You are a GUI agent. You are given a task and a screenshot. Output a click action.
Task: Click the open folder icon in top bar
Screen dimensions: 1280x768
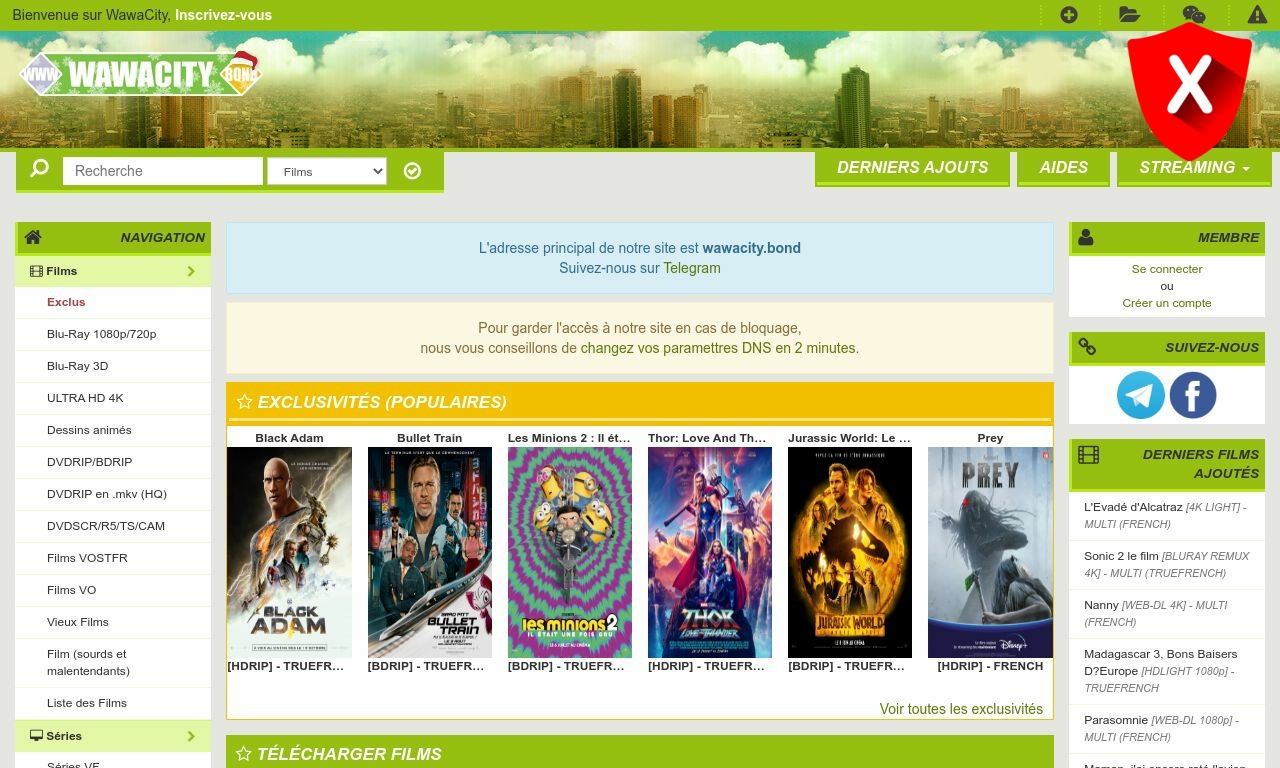[x=1129, y=15]
